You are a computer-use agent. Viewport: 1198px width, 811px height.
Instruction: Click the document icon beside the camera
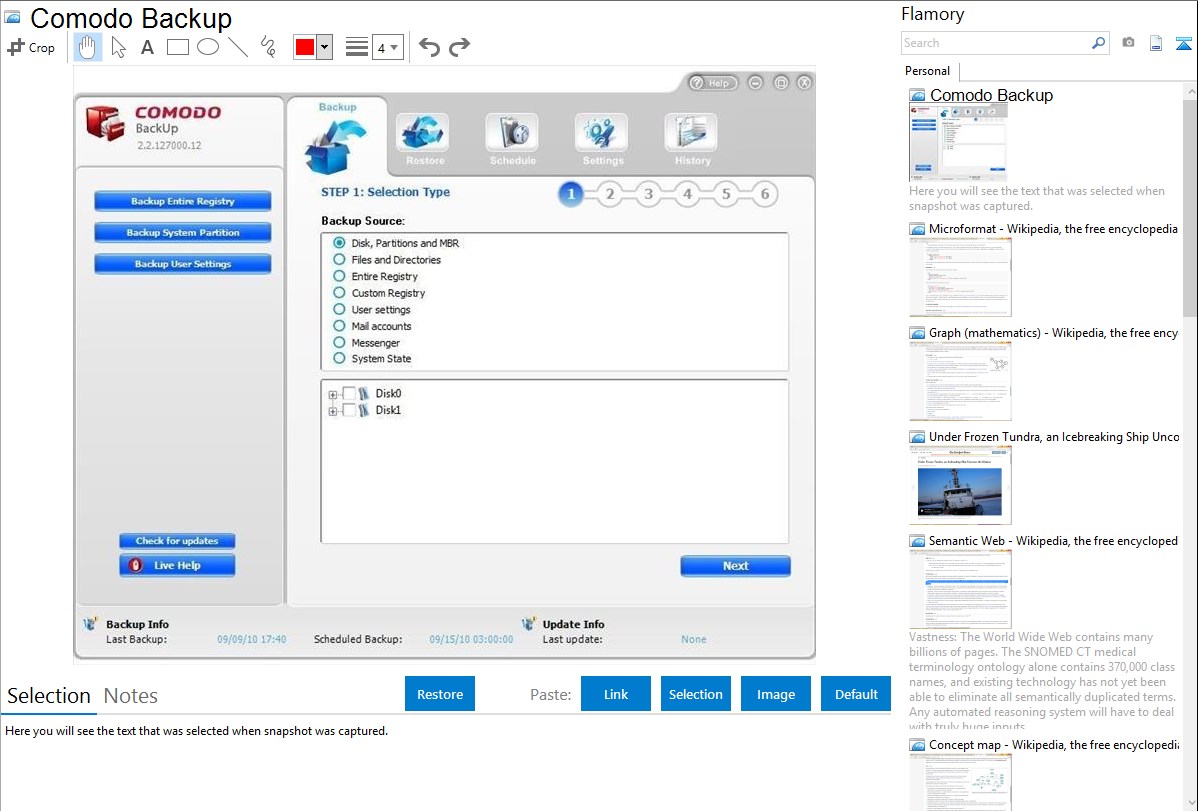point(1156,43)
